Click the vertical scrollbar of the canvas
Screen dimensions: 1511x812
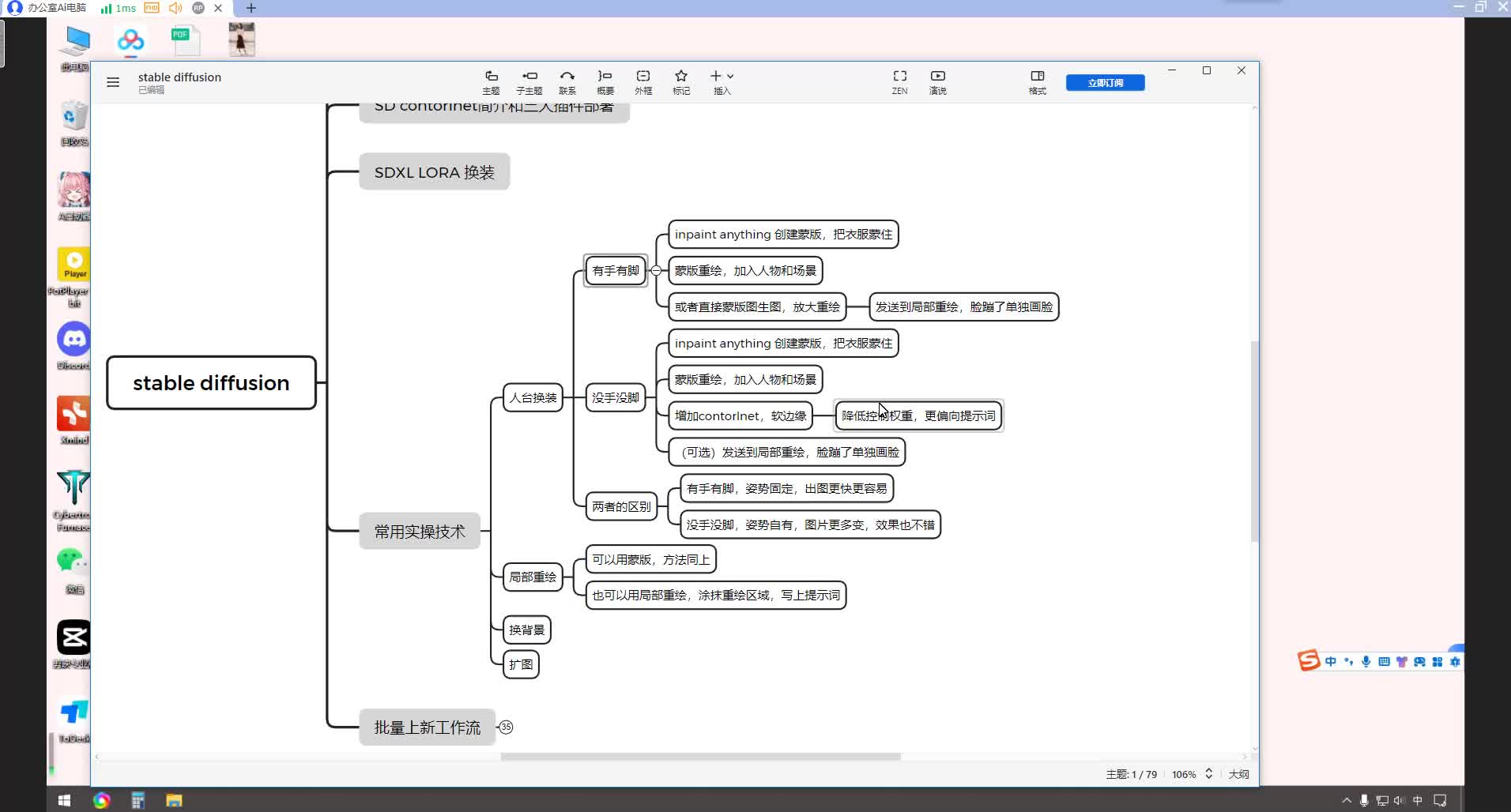(1254, 441)
